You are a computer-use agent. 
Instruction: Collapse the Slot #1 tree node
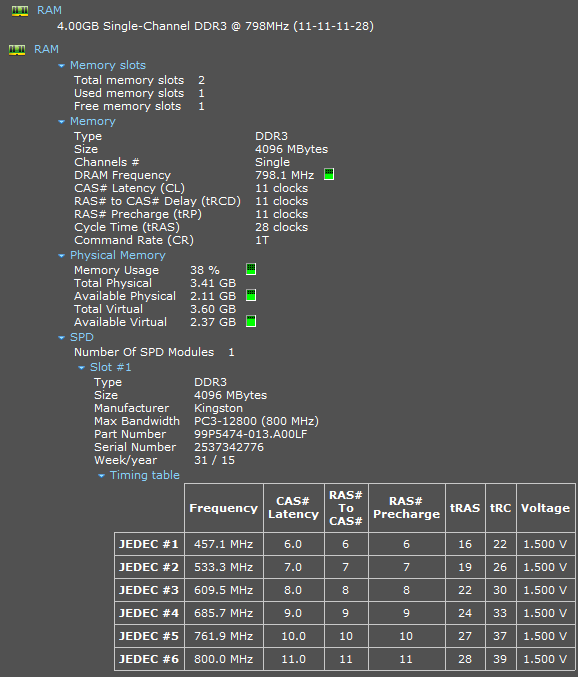point(81,368)
